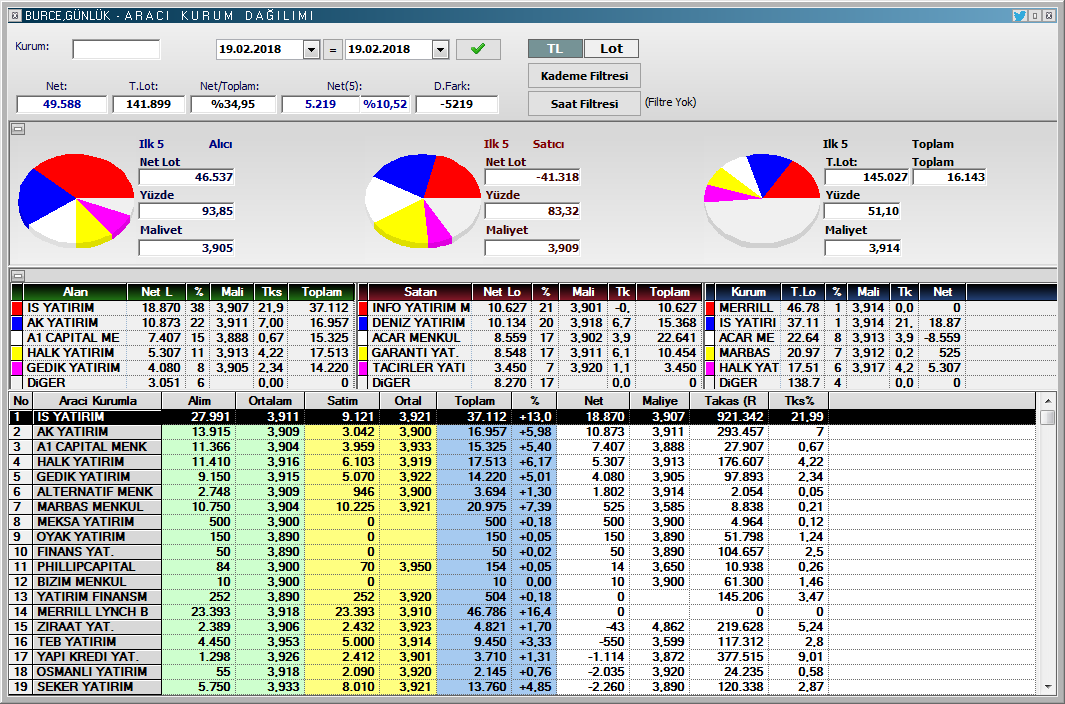Select the OYAK YATIRIM row
The height and width of the screenshot is (704, 1065).
point(523,536)
